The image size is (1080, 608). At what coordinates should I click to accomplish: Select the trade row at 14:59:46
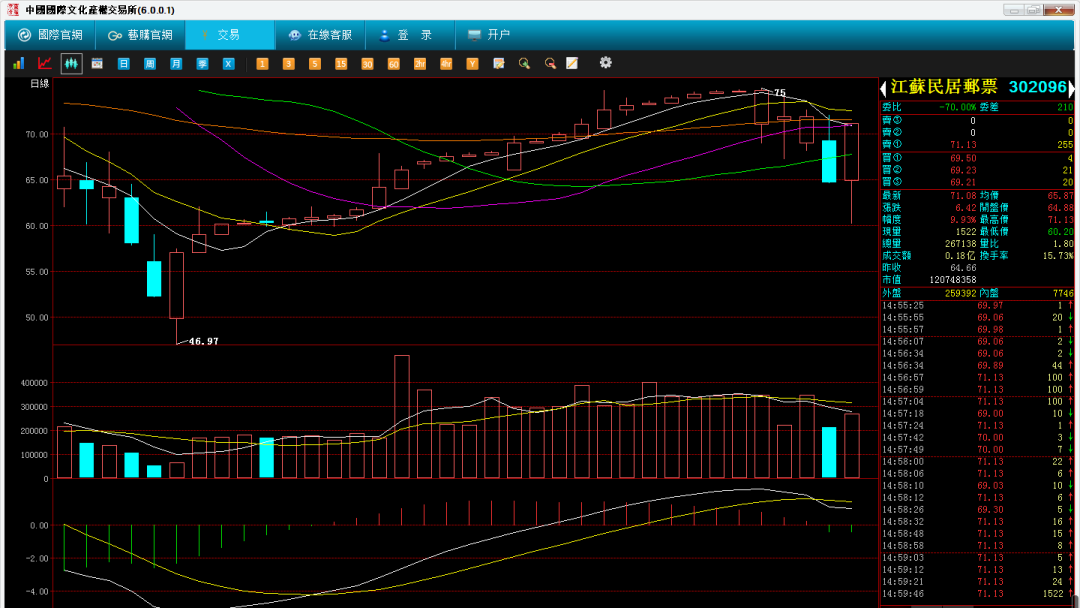[x=977, y=594]
